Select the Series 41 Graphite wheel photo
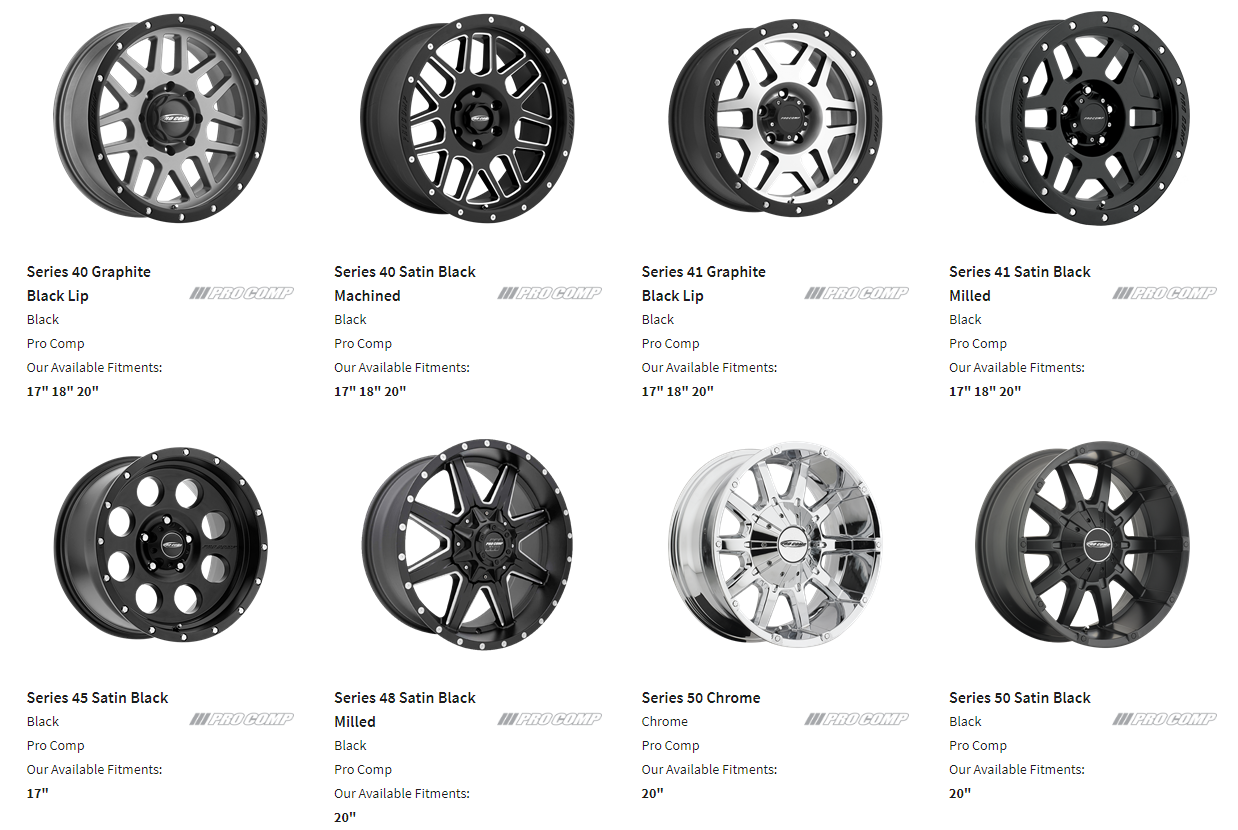The image size is (1238, 830). pyautogui.click(x=775, y=119)
